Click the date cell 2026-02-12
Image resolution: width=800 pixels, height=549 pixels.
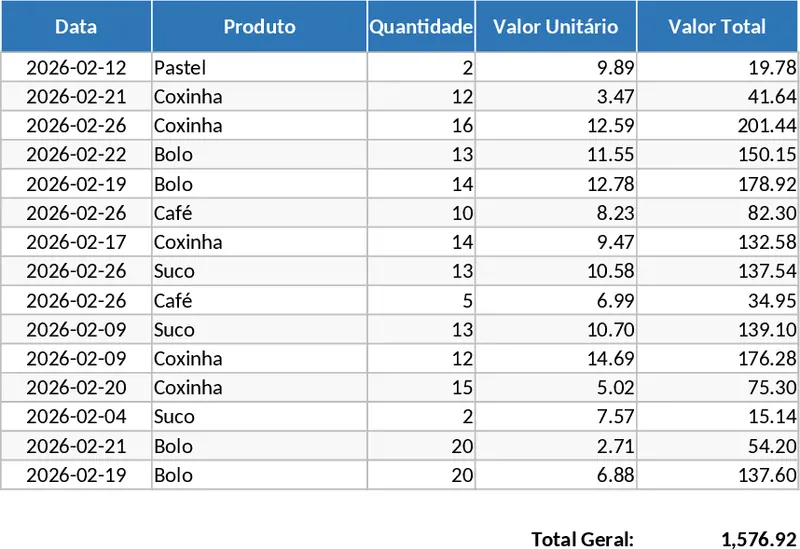pyautogui.click(x=76, y=68)
